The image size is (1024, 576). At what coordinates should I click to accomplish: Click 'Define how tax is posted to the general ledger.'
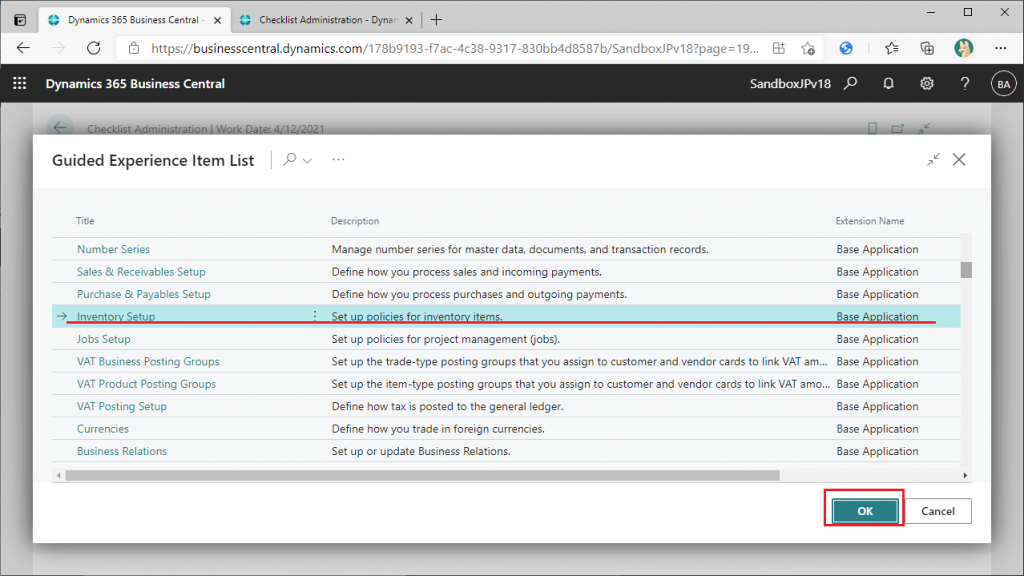pos(447,406)
